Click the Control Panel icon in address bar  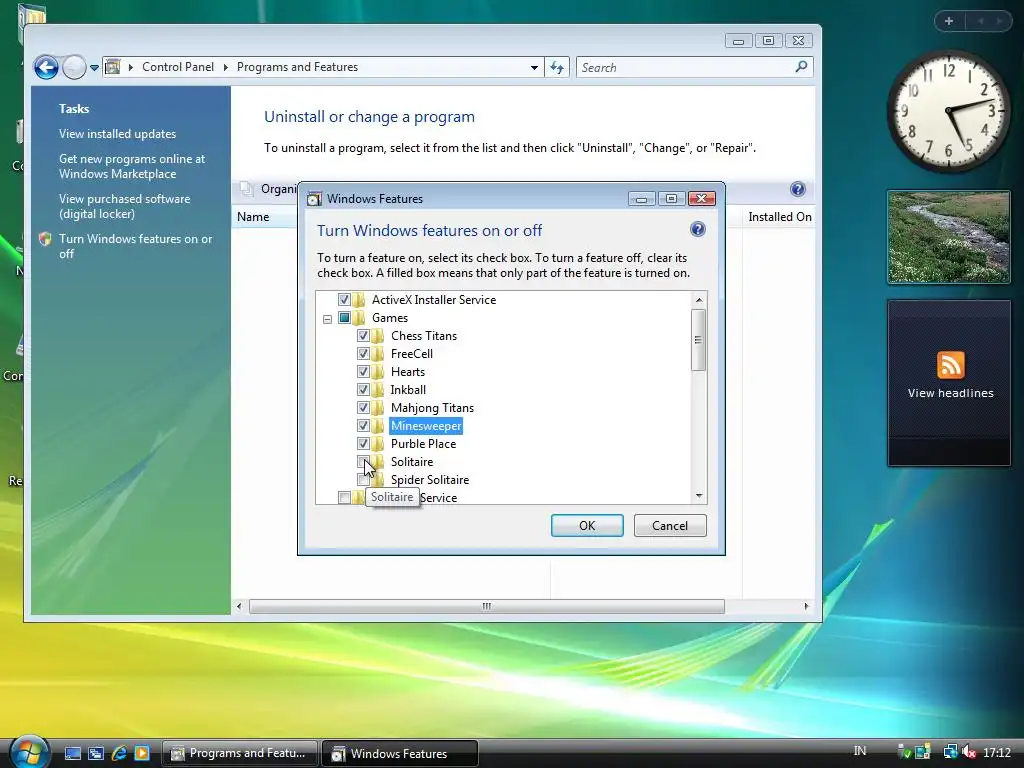pyautogui.click(x=113, y=67)
